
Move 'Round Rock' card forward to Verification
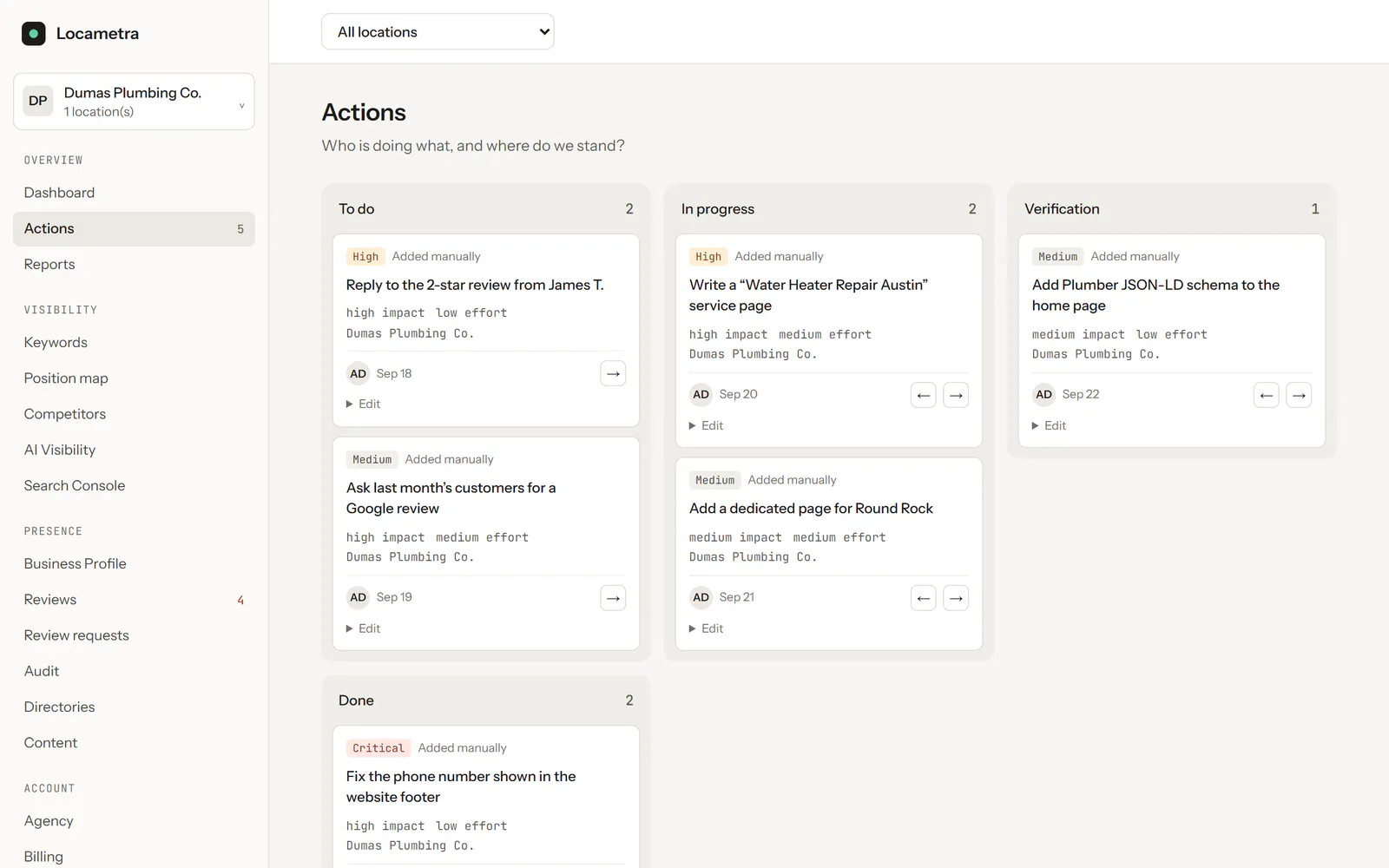[956, 598]
